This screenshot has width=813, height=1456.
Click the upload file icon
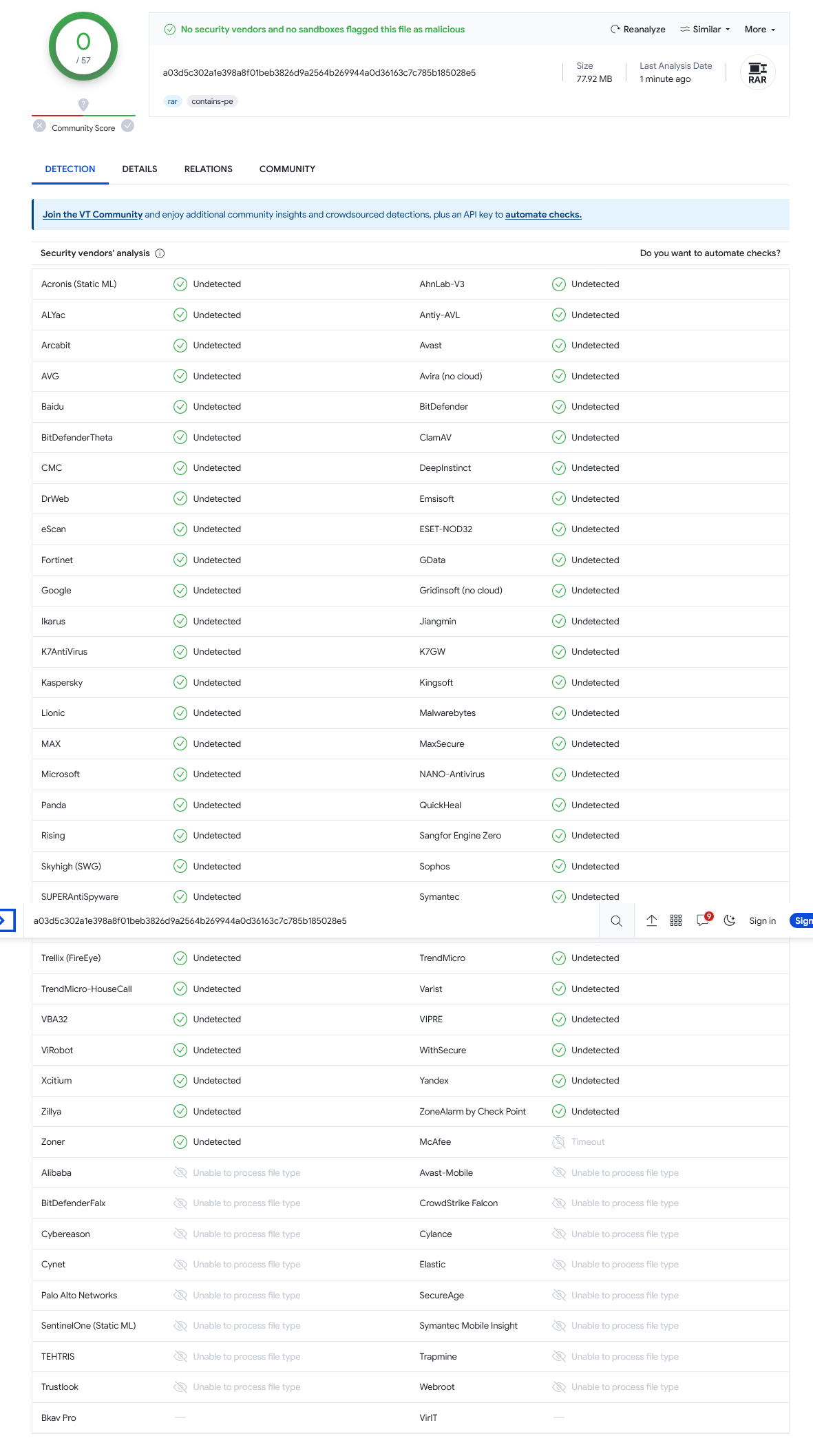coord(651,920)
